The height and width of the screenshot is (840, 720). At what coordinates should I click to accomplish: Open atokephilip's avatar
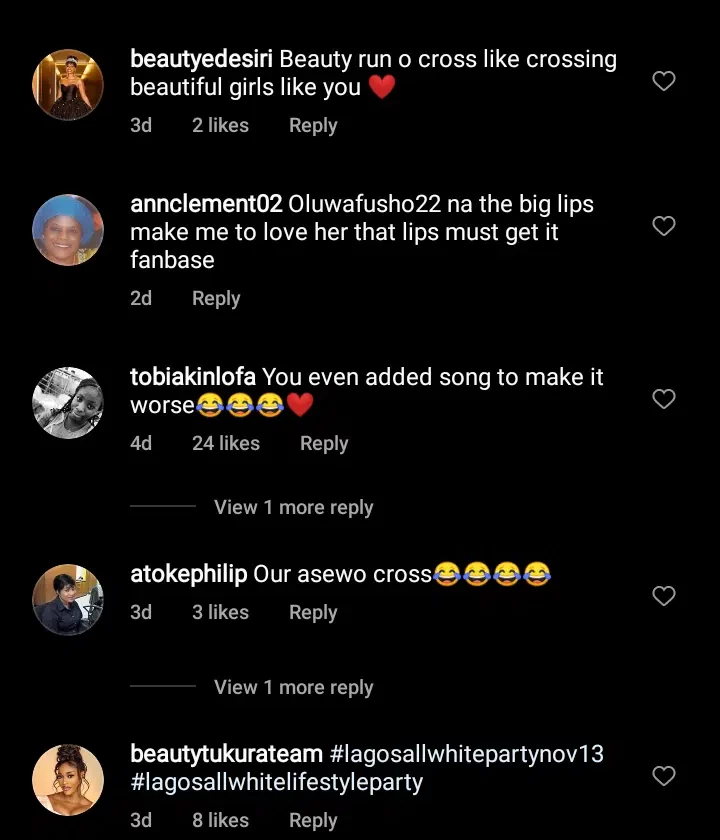tap(68, 600)
